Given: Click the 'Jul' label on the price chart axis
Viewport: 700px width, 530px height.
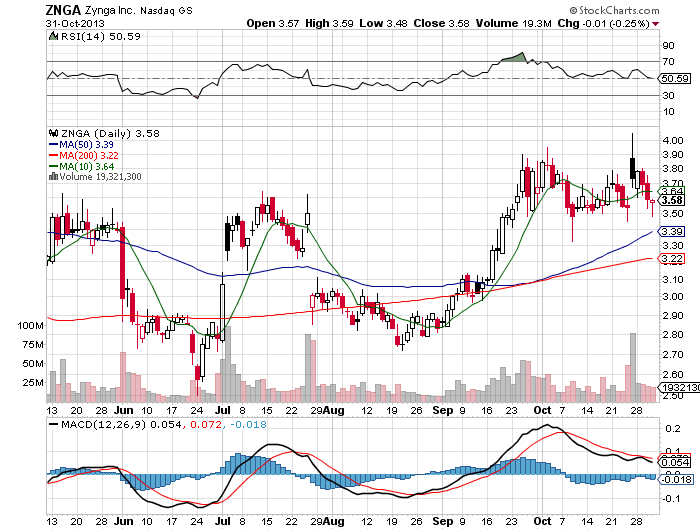Looking at the screenshot, I should click(223, 410).
